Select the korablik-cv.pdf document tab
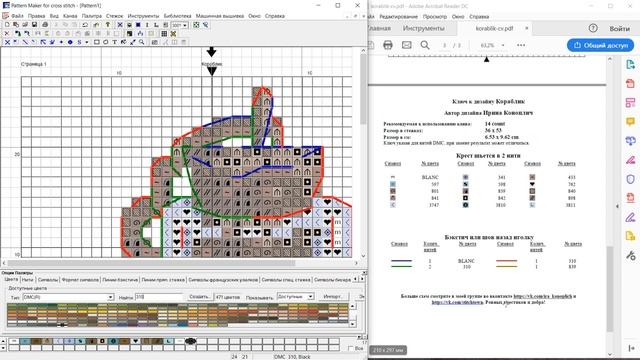The width and height of the screenshot is (640, 360). coord(494,29)
